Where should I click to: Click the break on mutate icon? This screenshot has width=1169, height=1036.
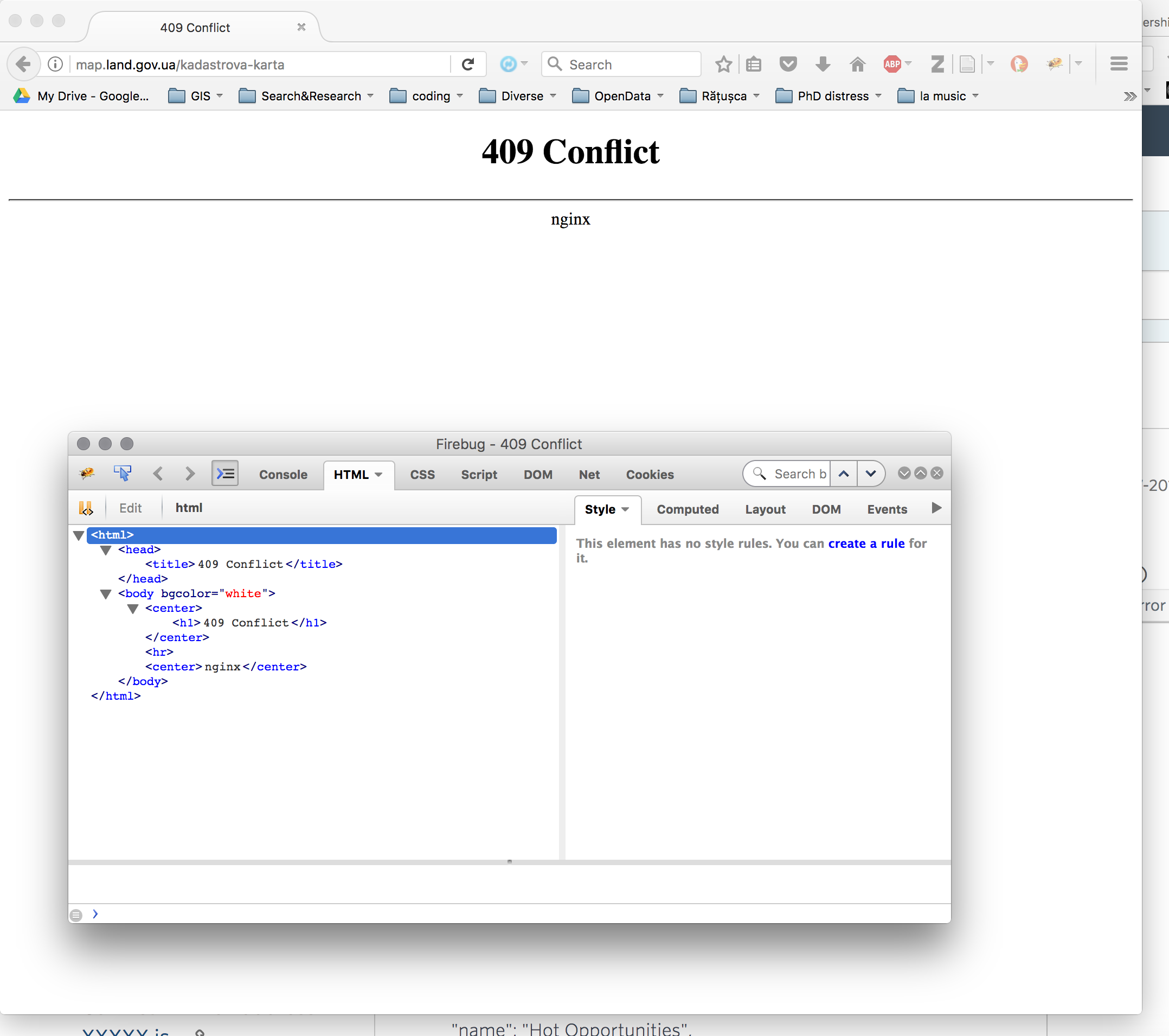click(x=86, y=507)
